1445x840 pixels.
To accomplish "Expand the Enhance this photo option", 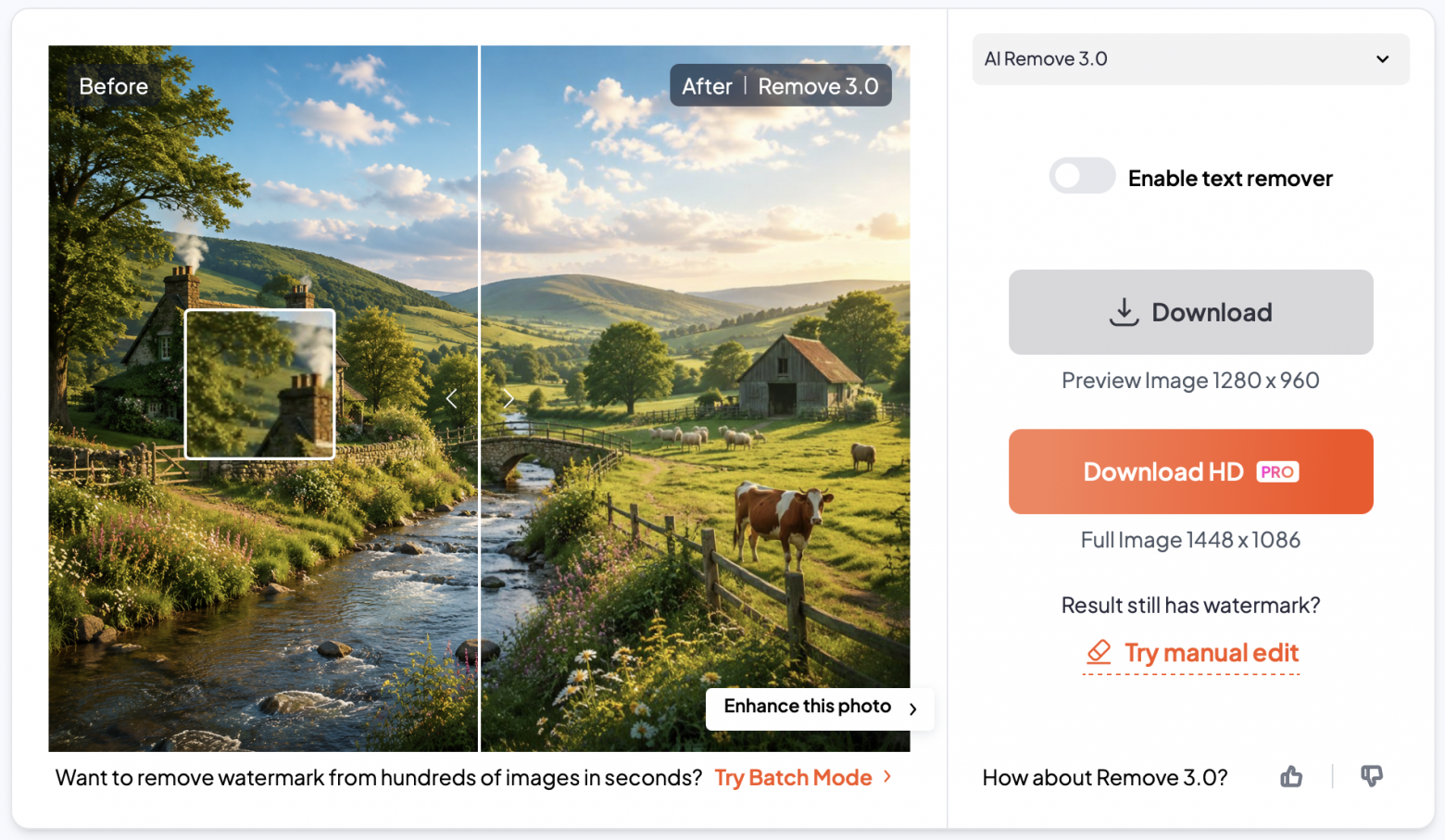I will [820, 708].
